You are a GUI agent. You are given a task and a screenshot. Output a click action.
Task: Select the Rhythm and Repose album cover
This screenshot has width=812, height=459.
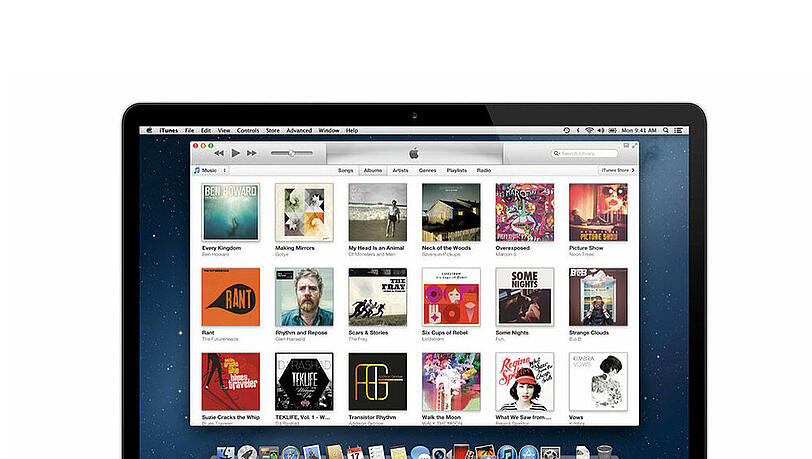[x=304, y=297]
